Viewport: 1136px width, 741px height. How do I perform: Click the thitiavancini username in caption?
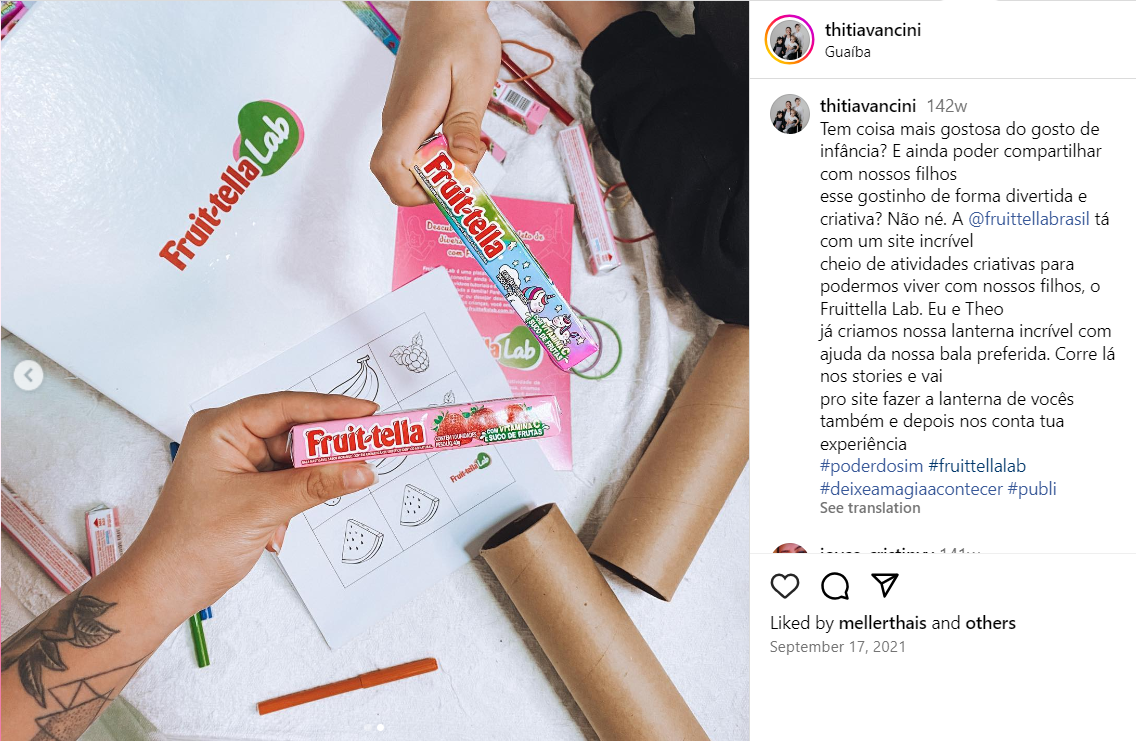(x=868, y=106)
